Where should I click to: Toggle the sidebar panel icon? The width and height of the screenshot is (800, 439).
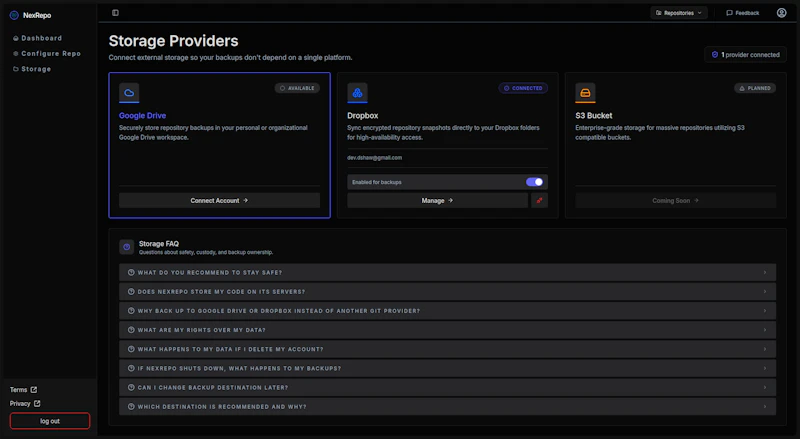coord(115,13)
